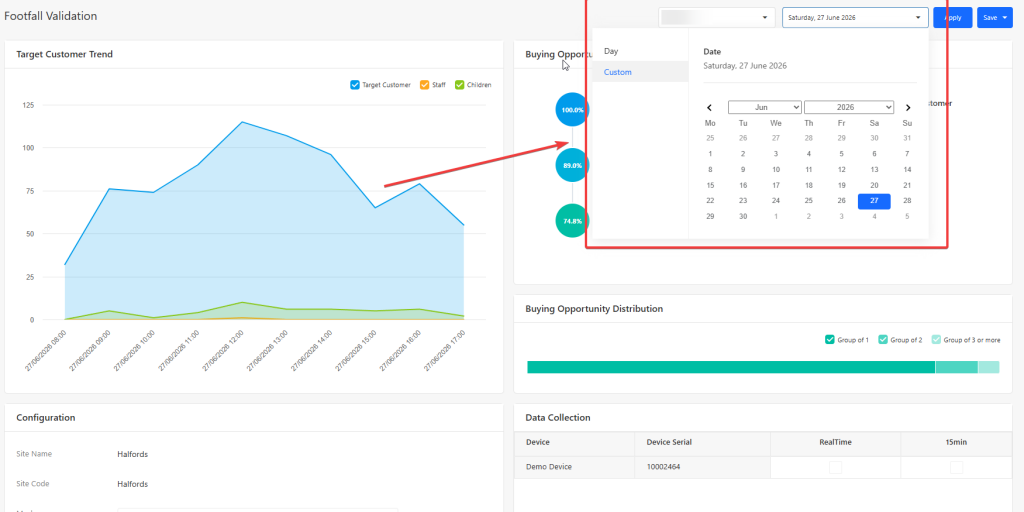This screenshot has width=1024, height=512.
Task: Toggle Group of 3 or more checkbox
Action: (x=936, y=340)
